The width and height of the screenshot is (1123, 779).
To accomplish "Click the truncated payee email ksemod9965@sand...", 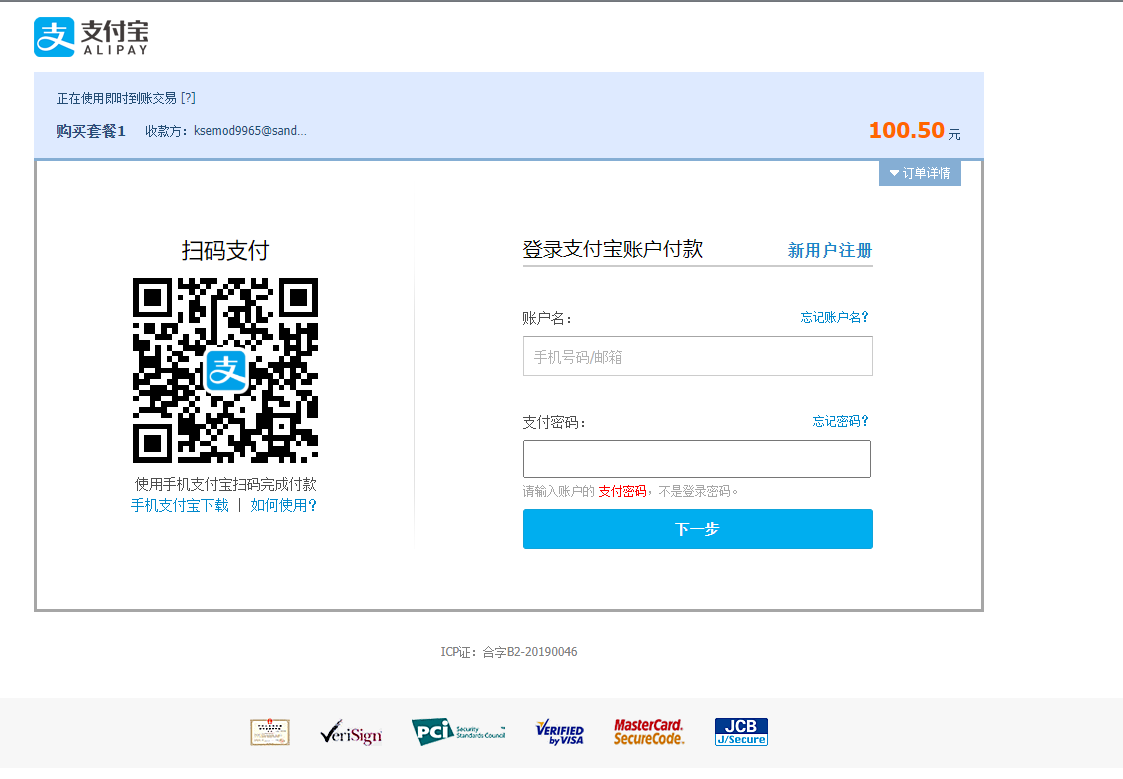I will pos(249,130).
